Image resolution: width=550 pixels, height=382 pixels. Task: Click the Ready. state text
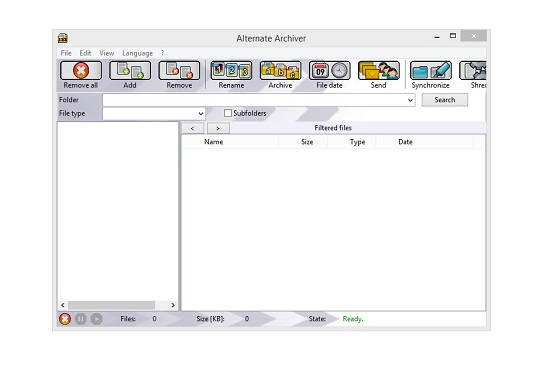coord(353,319)
